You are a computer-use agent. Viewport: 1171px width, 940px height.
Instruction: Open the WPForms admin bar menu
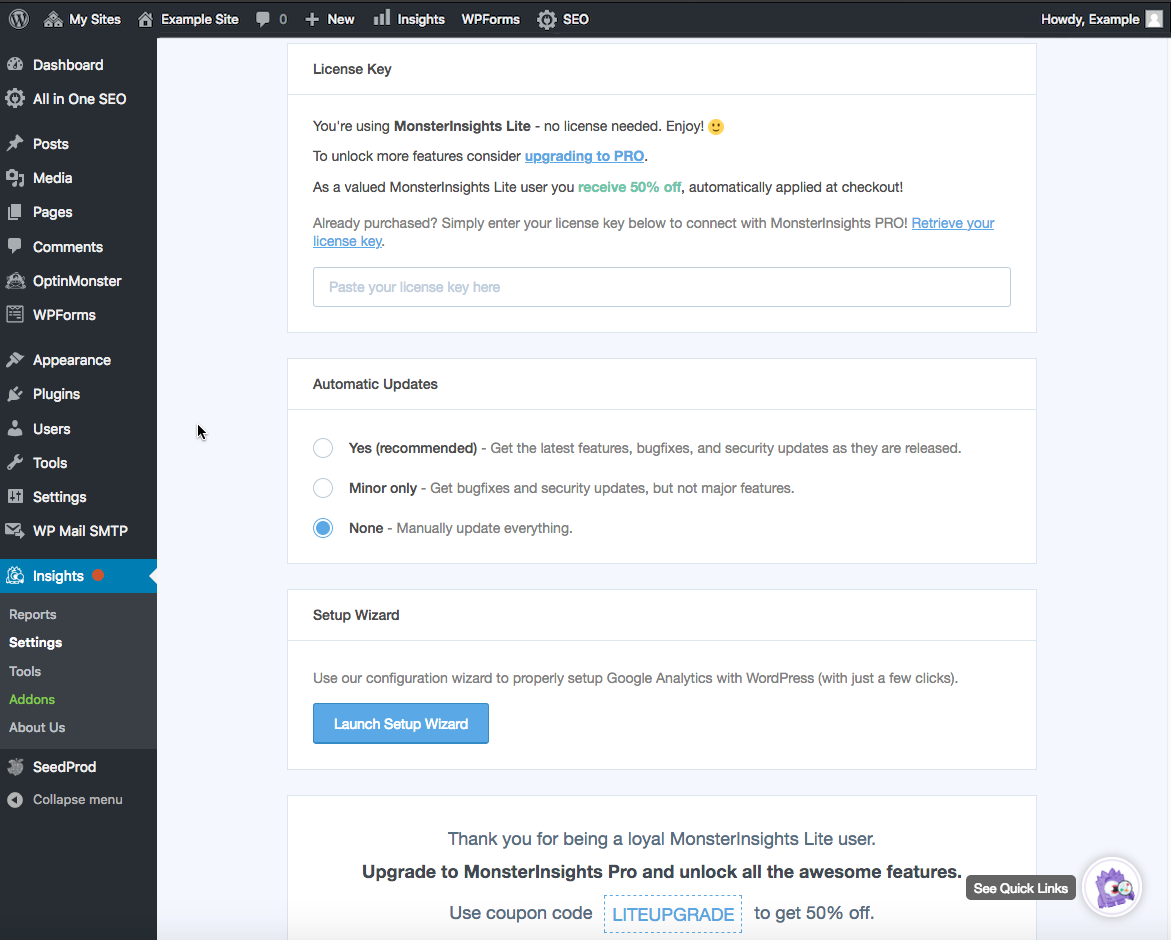[491, 19]
